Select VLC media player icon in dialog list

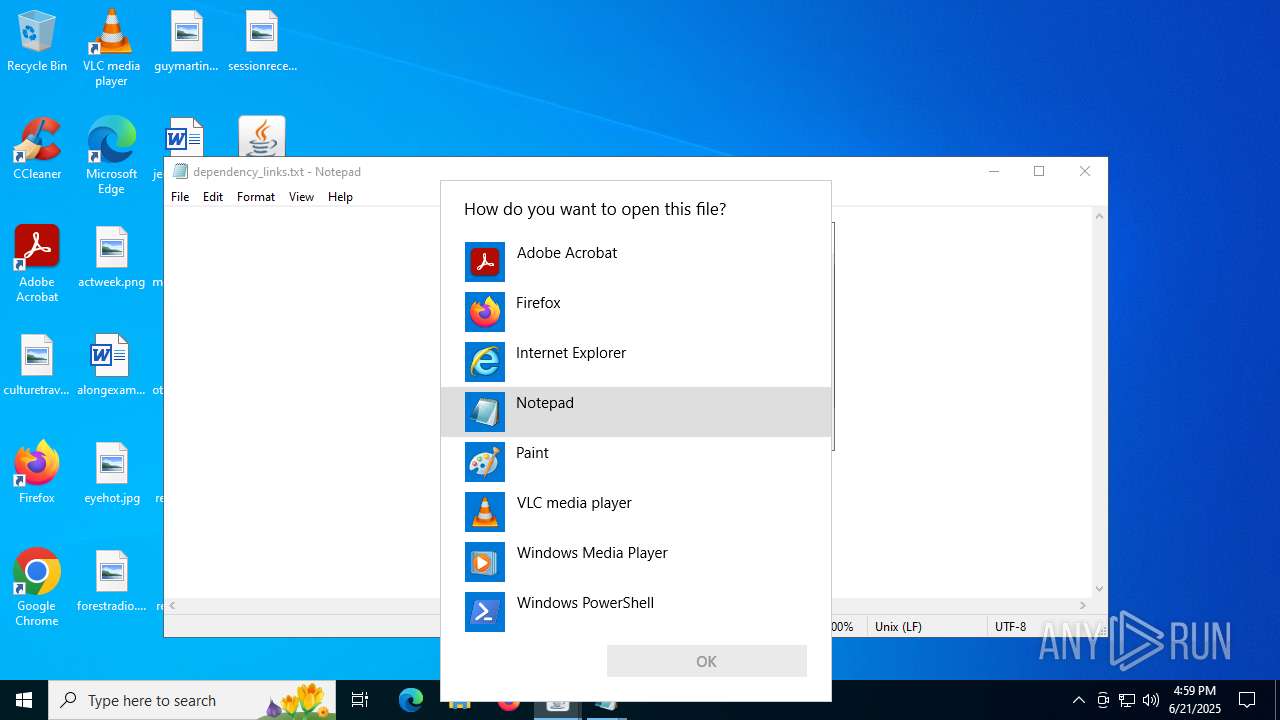[x=485, y=512]
